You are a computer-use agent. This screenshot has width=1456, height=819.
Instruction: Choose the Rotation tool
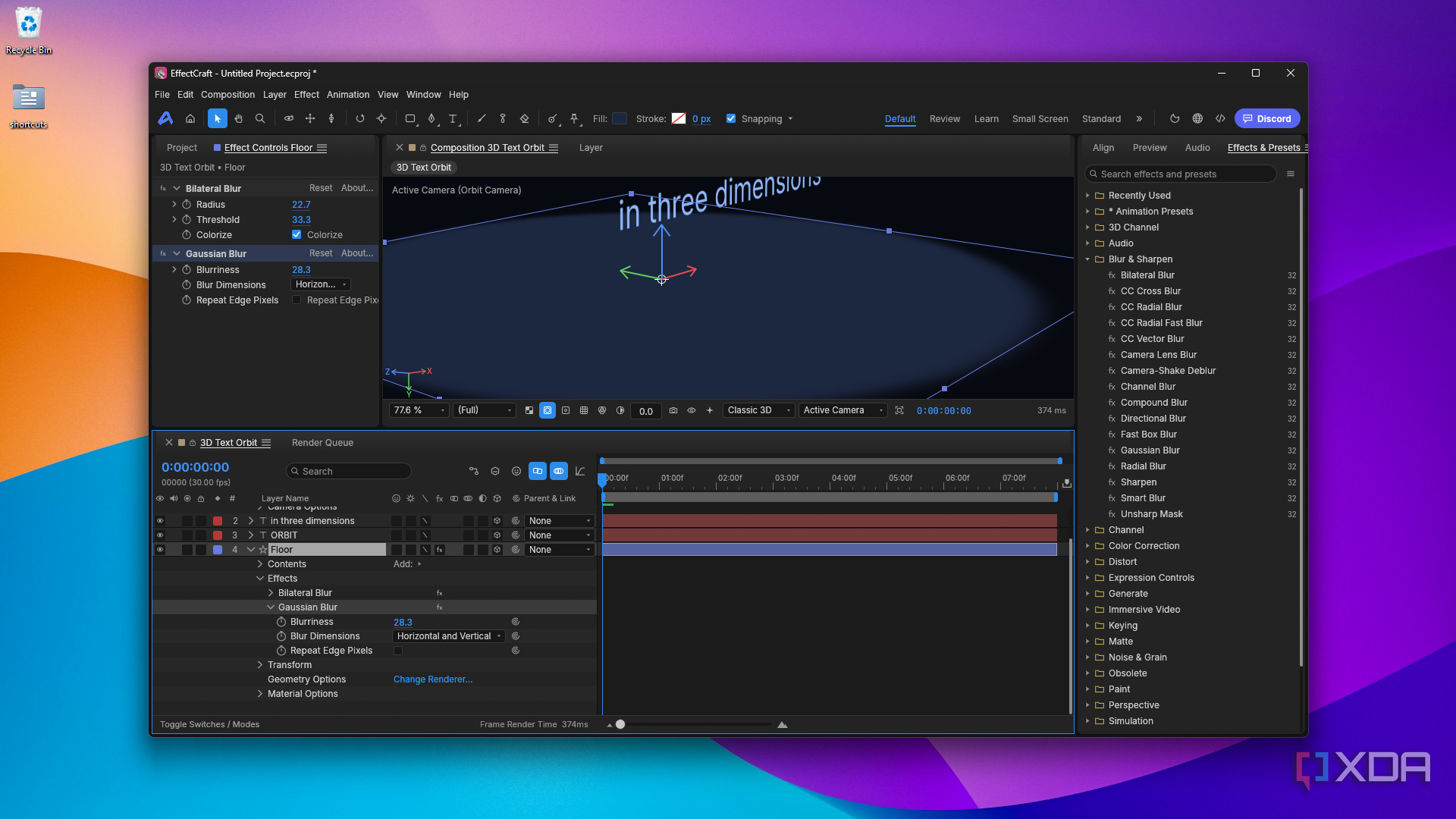pos(360,119)
